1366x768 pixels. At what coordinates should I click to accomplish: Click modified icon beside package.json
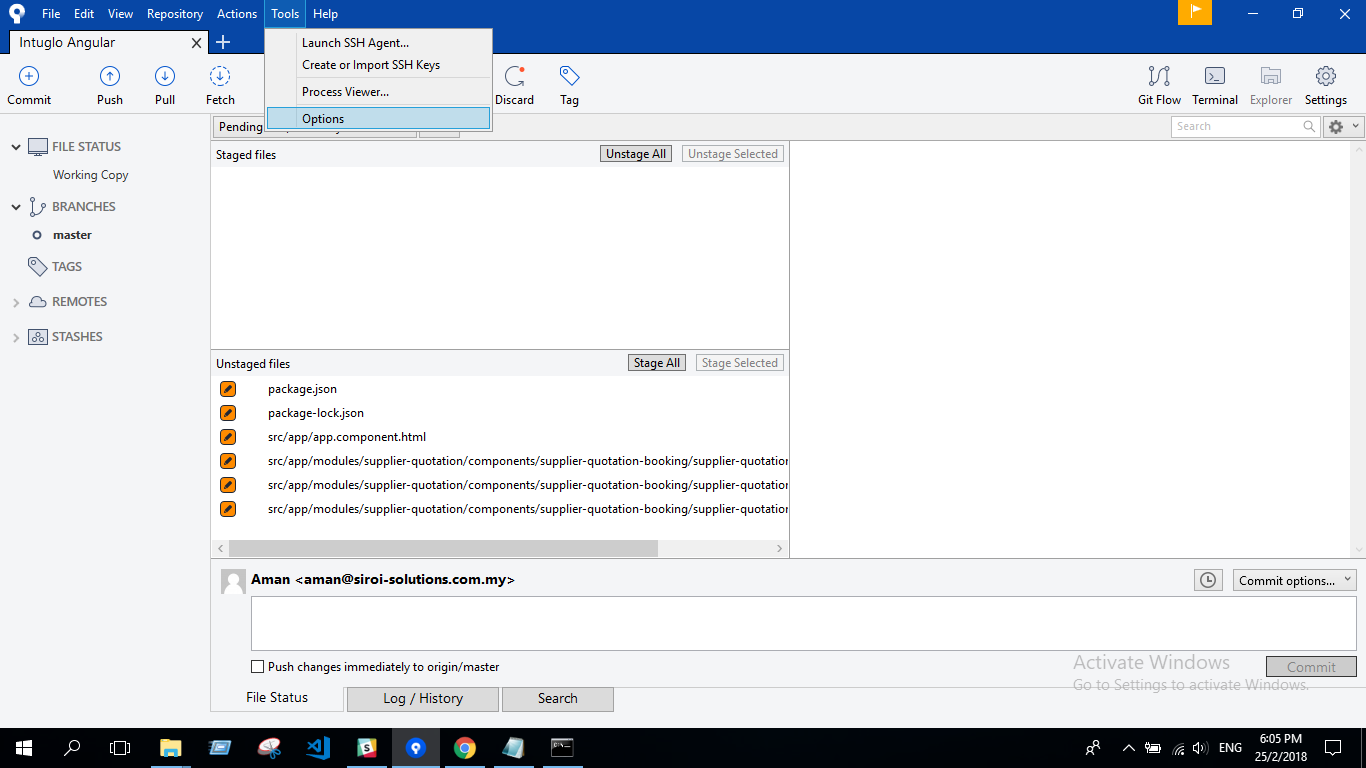[x=228, y=389]
